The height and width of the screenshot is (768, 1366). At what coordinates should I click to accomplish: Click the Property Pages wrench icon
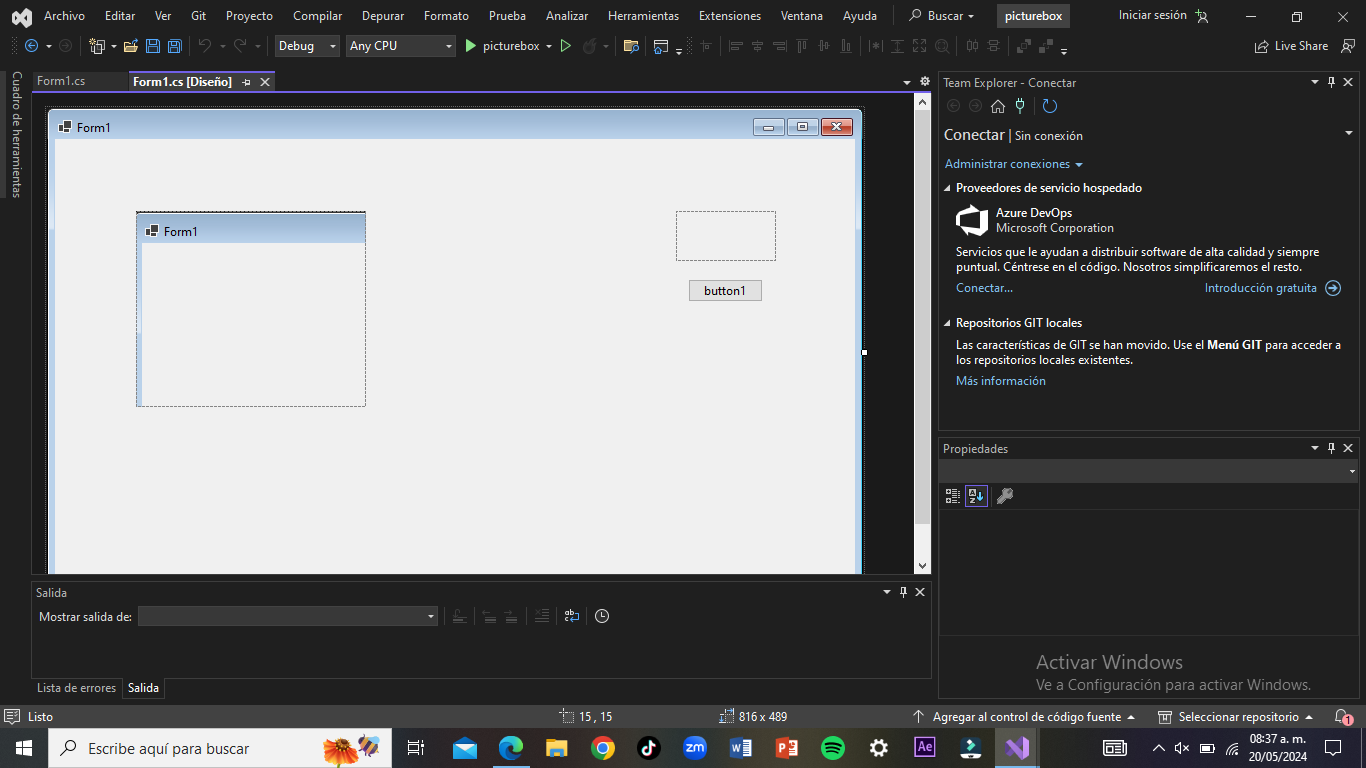(1005, 496)
